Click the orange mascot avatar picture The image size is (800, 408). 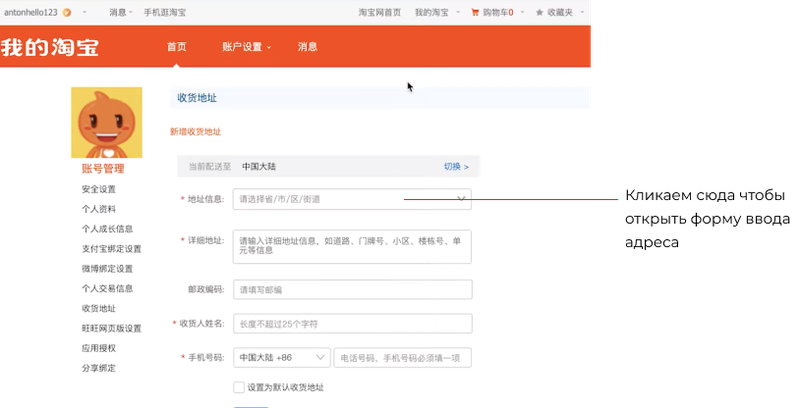coord(107,122)
